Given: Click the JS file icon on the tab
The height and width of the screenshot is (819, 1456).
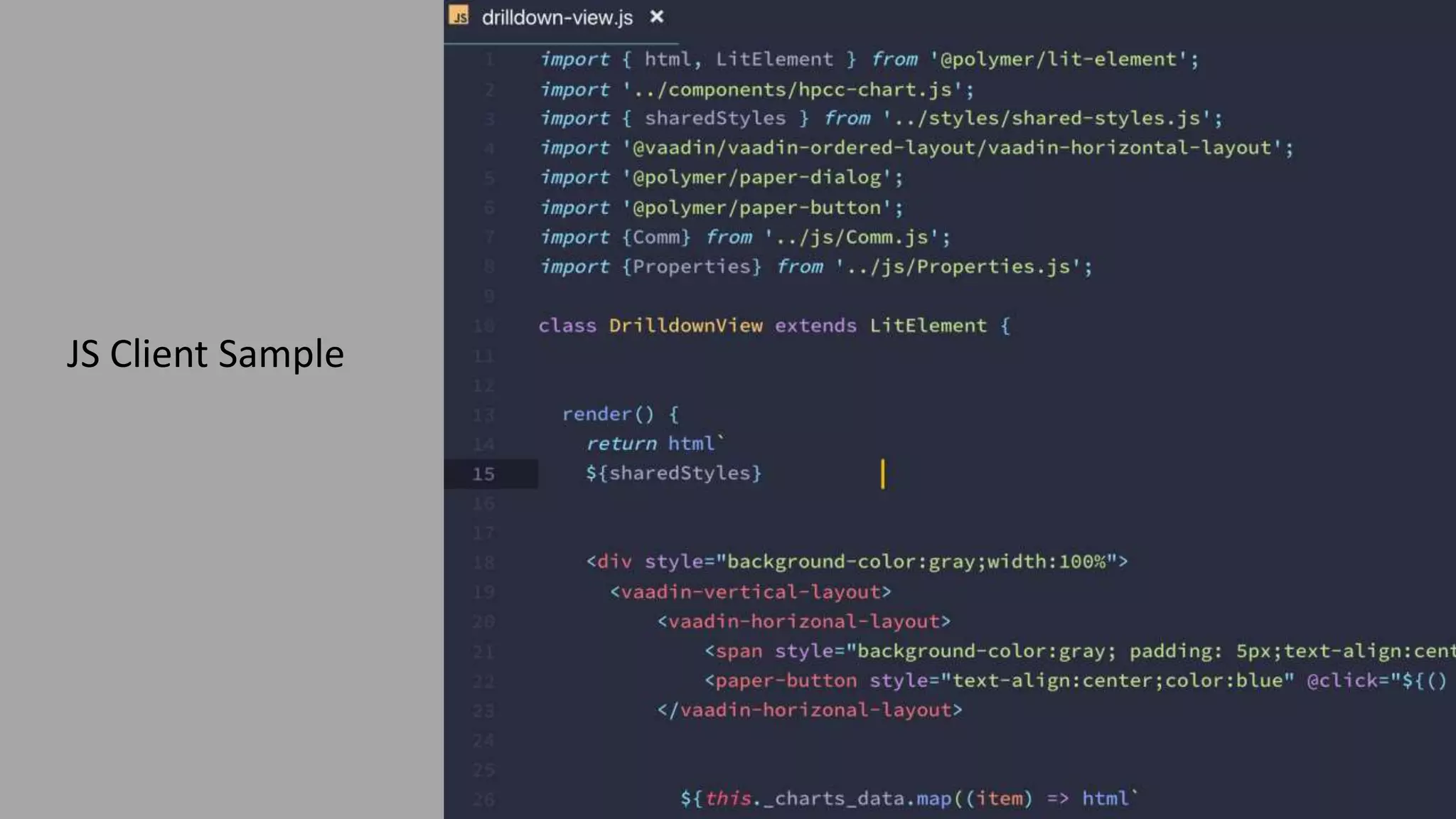Looking at the screenshot, I should 459,16.
